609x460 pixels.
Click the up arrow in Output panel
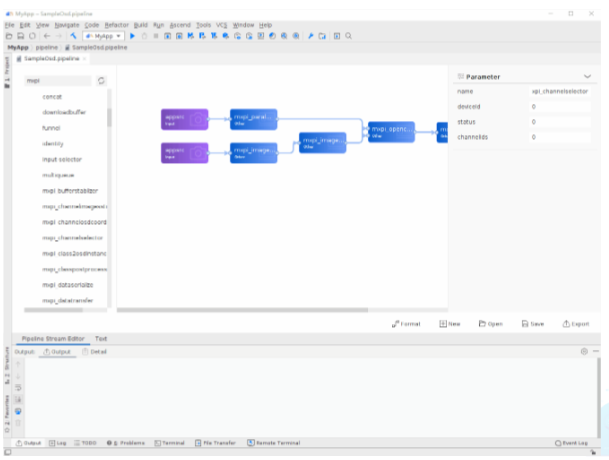18,364
